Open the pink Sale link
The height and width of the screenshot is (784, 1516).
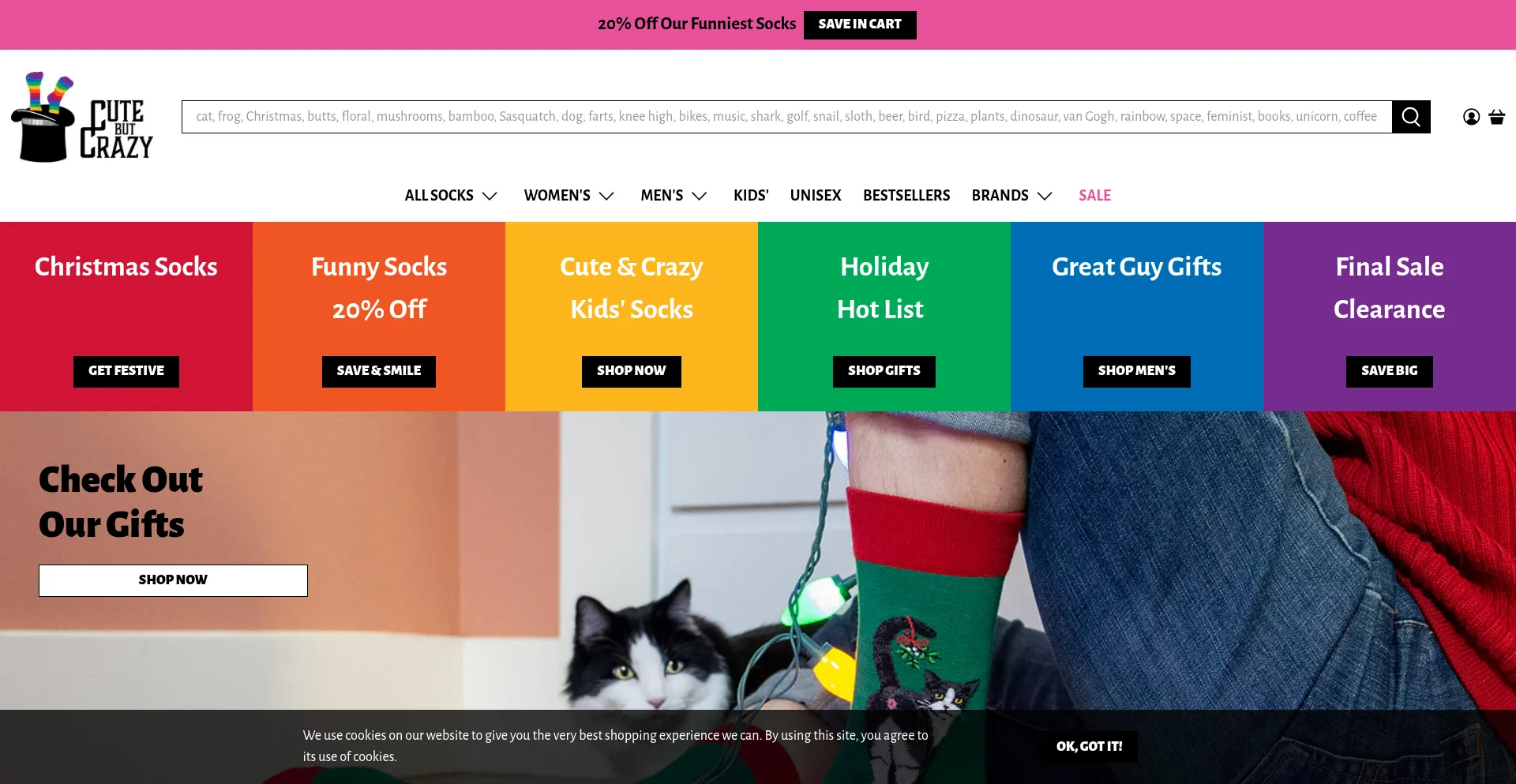click(1094, 195)
